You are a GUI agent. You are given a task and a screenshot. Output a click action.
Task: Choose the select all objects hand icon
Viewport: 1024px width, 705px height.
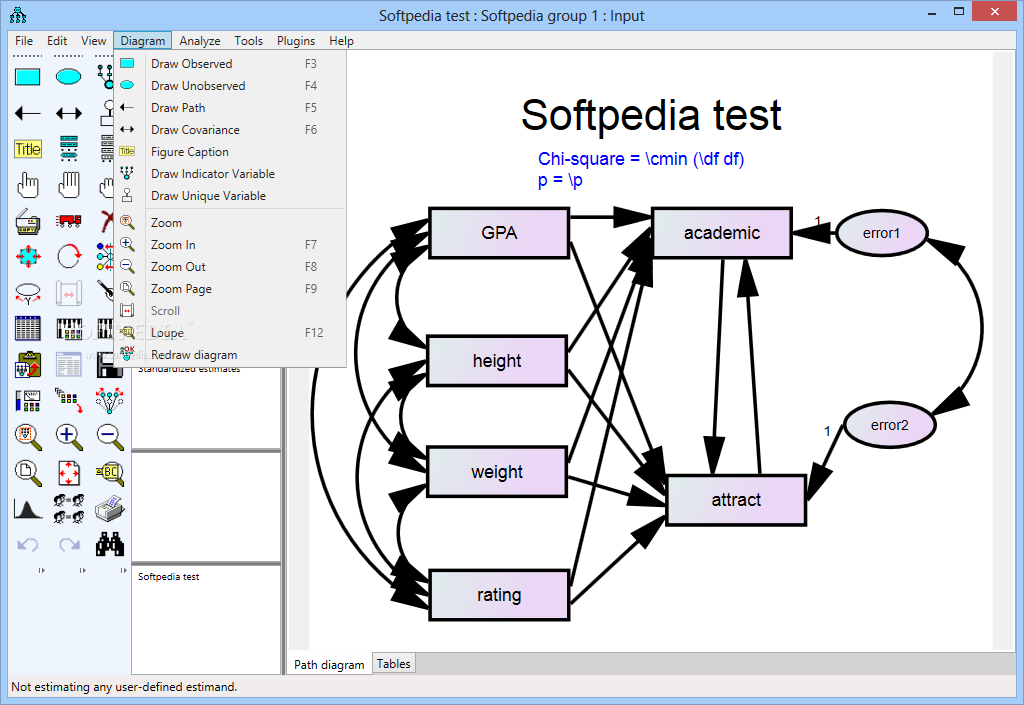tap(69, 185)
